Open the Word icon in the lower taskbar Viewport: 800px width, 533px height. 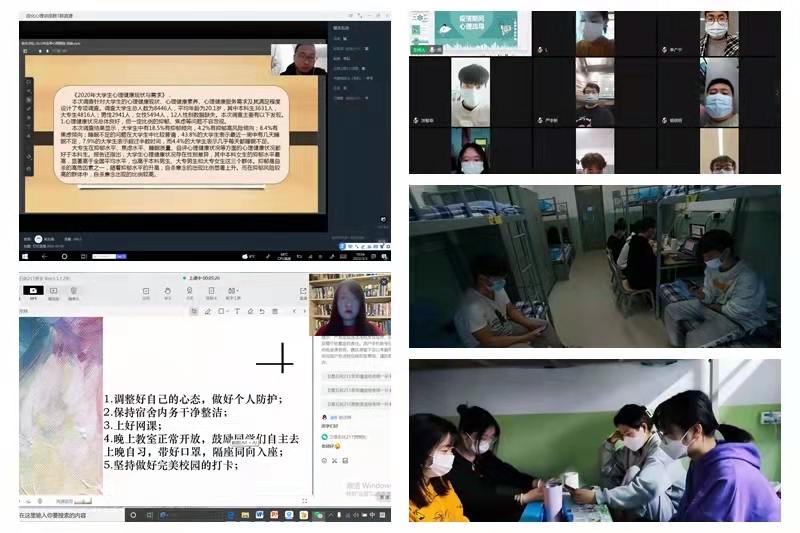[260, 515]
